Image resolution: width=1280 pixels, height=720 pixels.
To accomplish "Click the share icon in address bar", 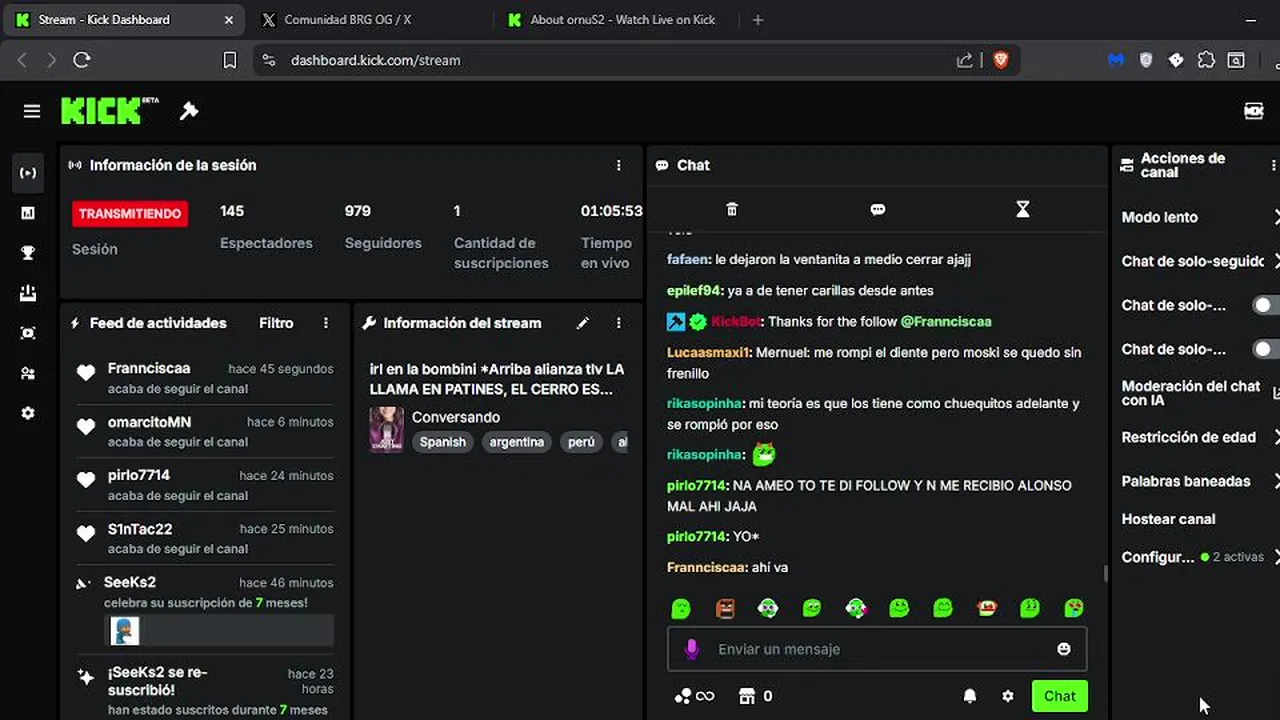I will pyautogui.click(x=965, y=60).
